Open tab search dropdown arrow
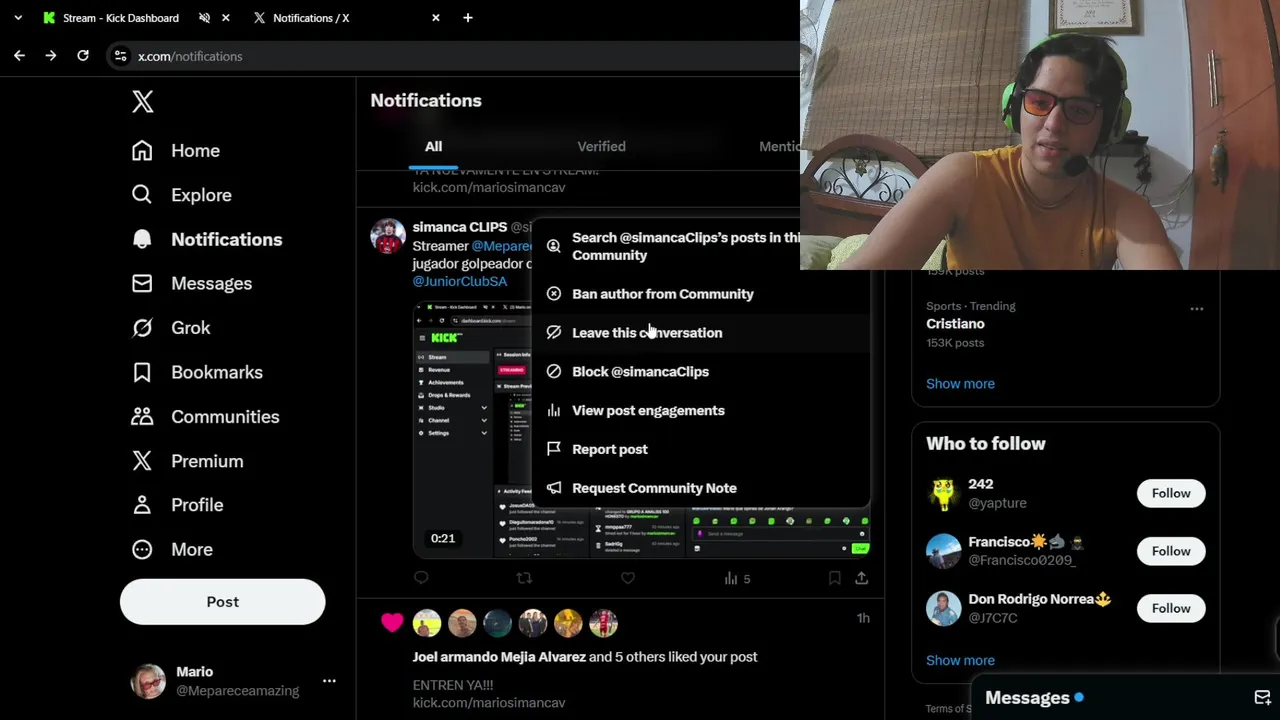This screenshot has height=720, width=1280. [18, 18]
